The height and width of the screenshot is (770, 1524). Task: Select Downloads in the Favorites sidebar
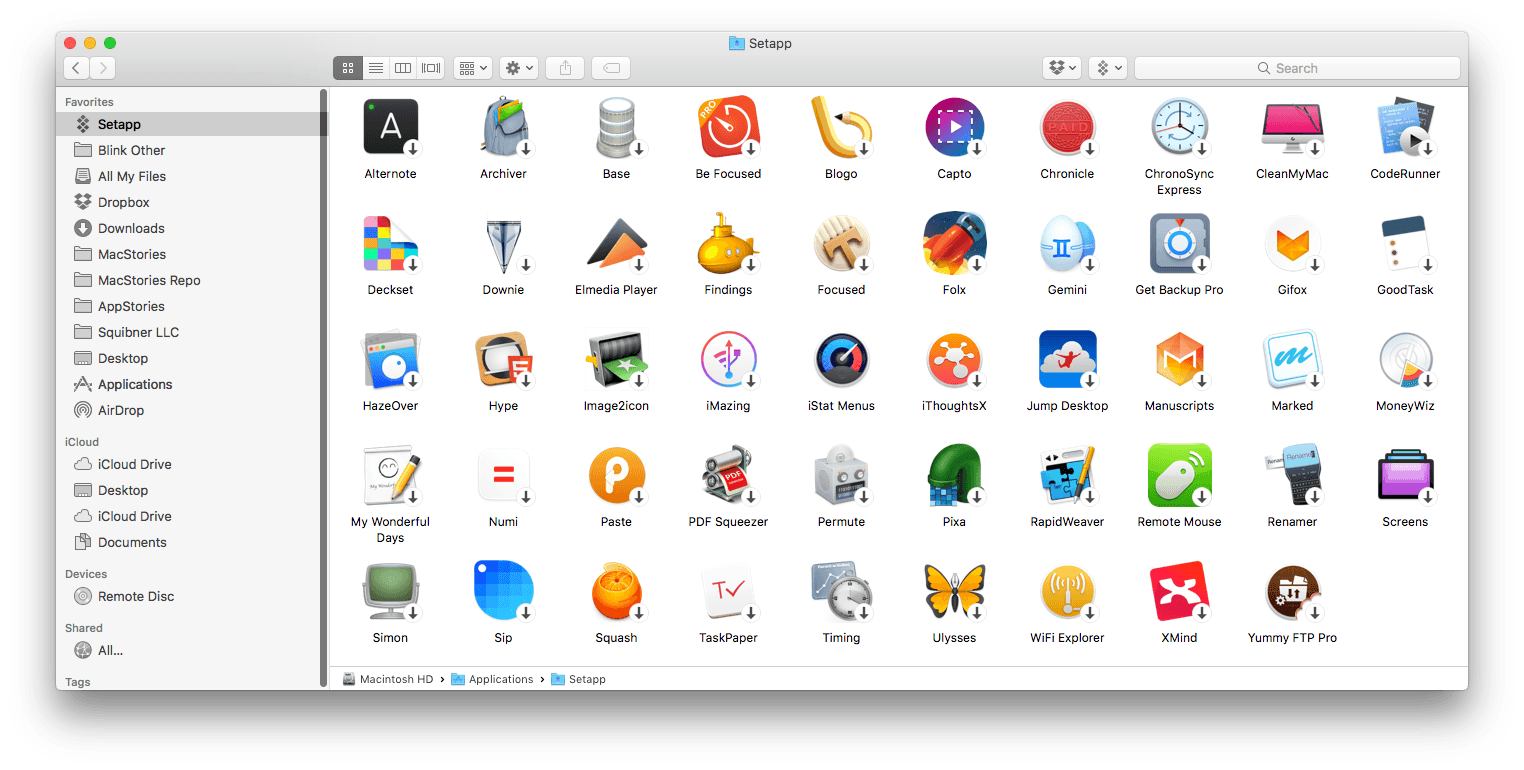point(129,228)
